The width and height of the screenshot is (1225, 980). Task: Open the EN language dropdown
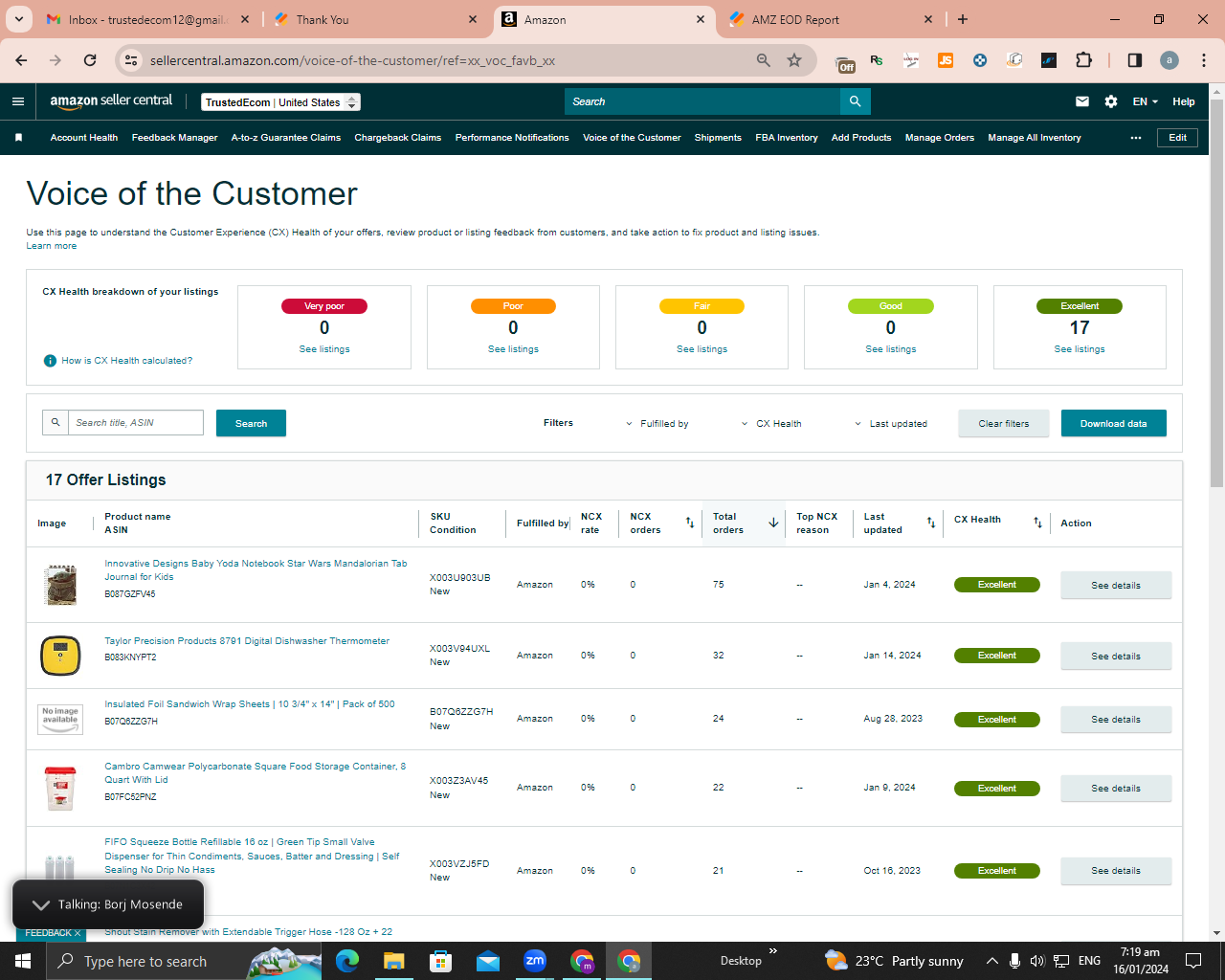point(1146,101)
